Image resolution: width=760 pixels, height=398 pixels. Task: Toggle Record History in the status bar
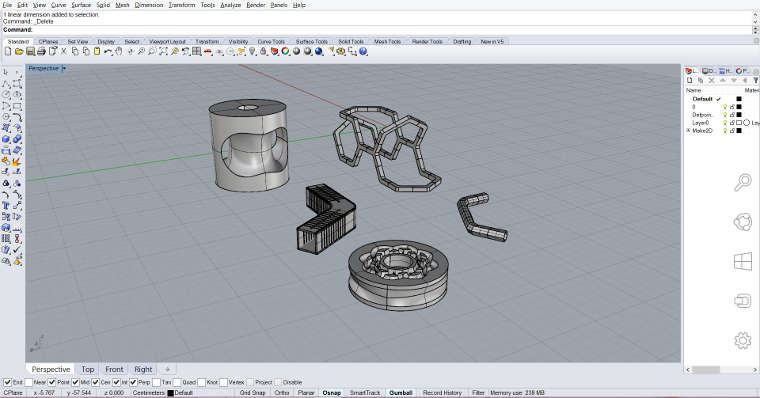(442, 393)
